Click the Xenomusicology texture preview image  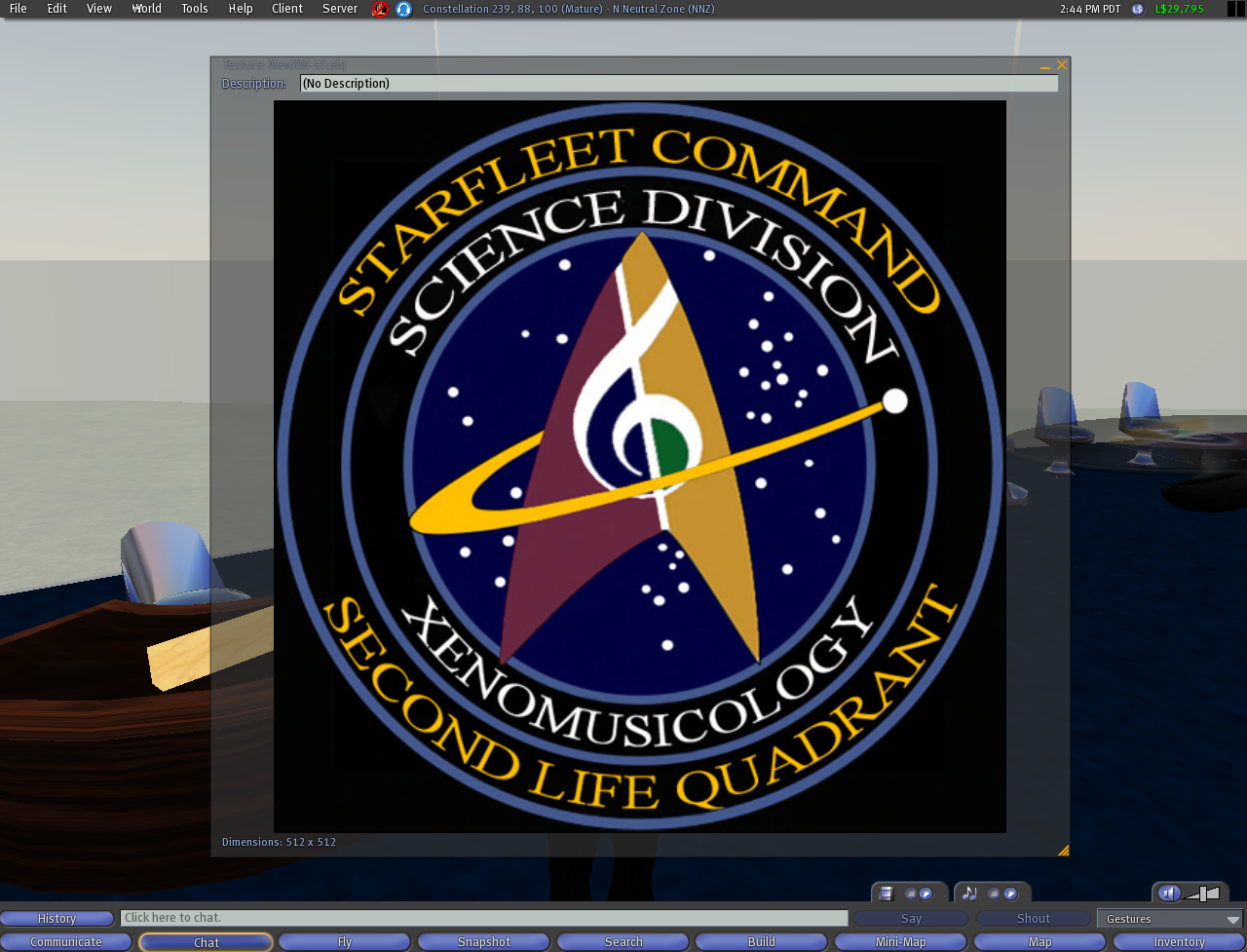tap(640, 467)
